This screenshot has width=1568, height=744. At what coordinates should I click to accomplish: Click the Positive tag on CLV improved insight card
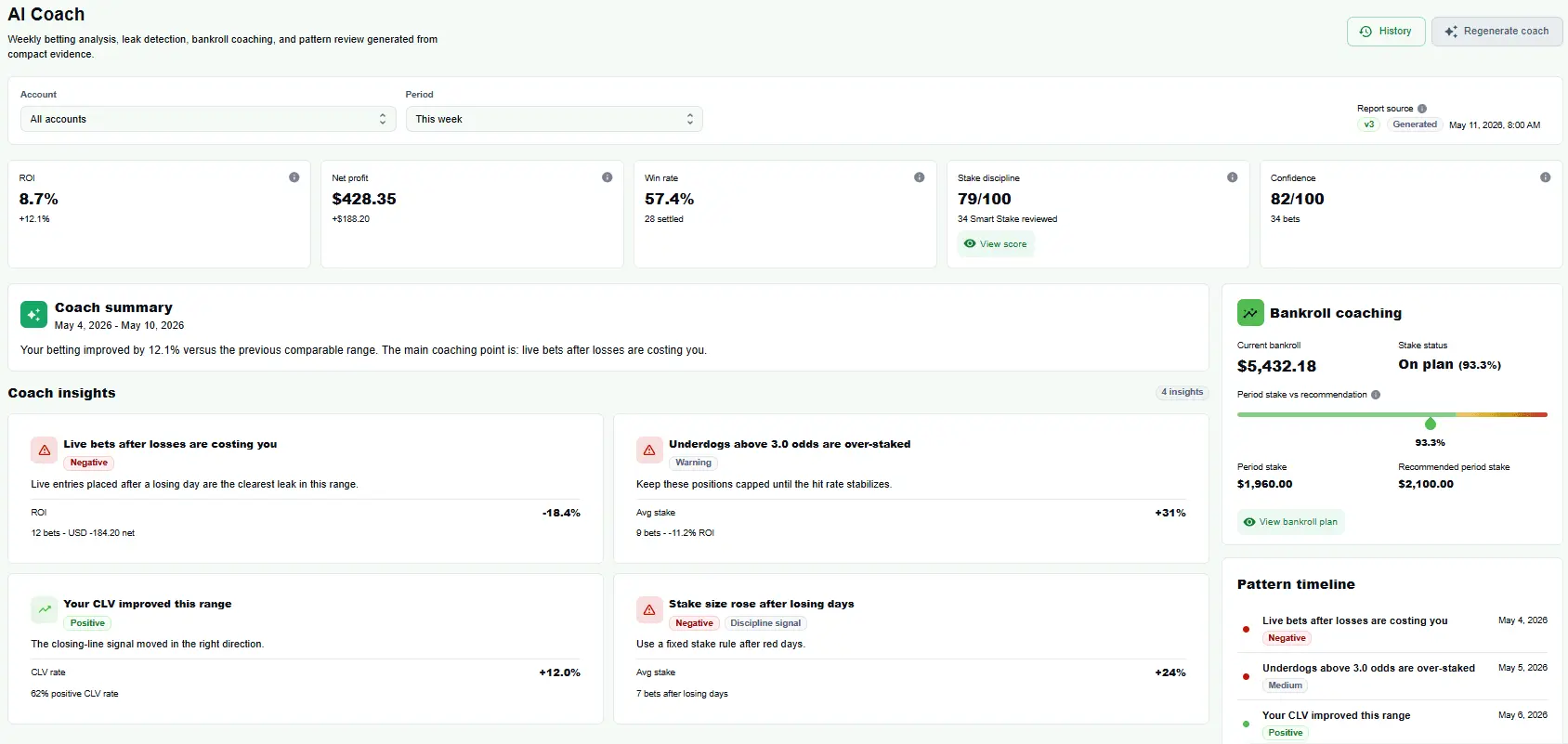(x=87, y=623)
